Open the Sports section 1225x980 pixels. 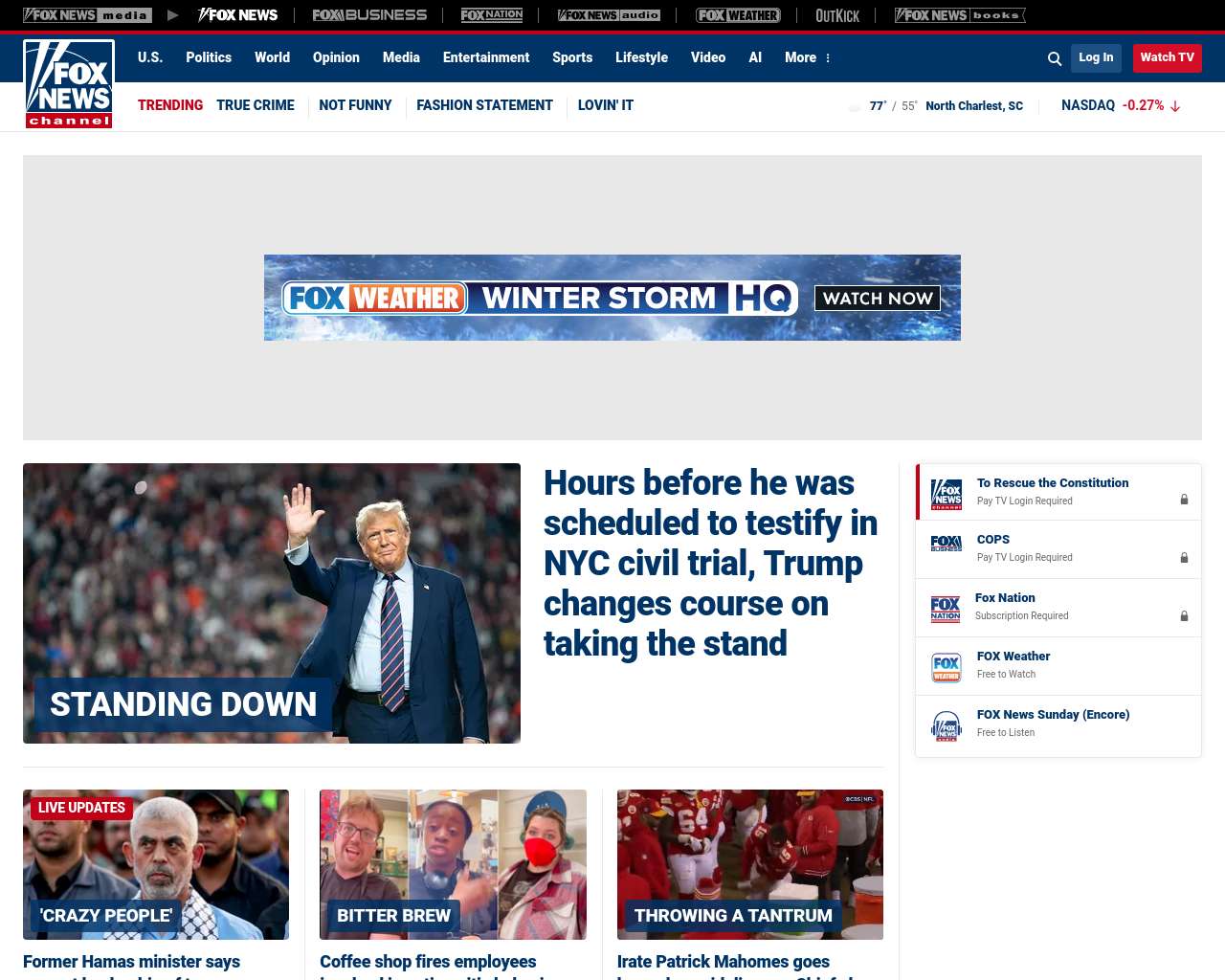click(x=572, y=57)
